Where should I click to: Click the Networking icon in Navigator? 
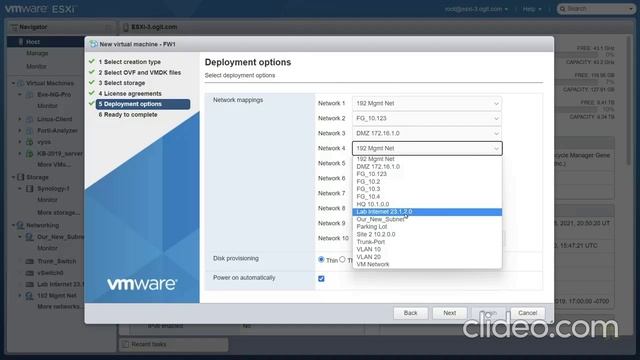tap(20, 225)
